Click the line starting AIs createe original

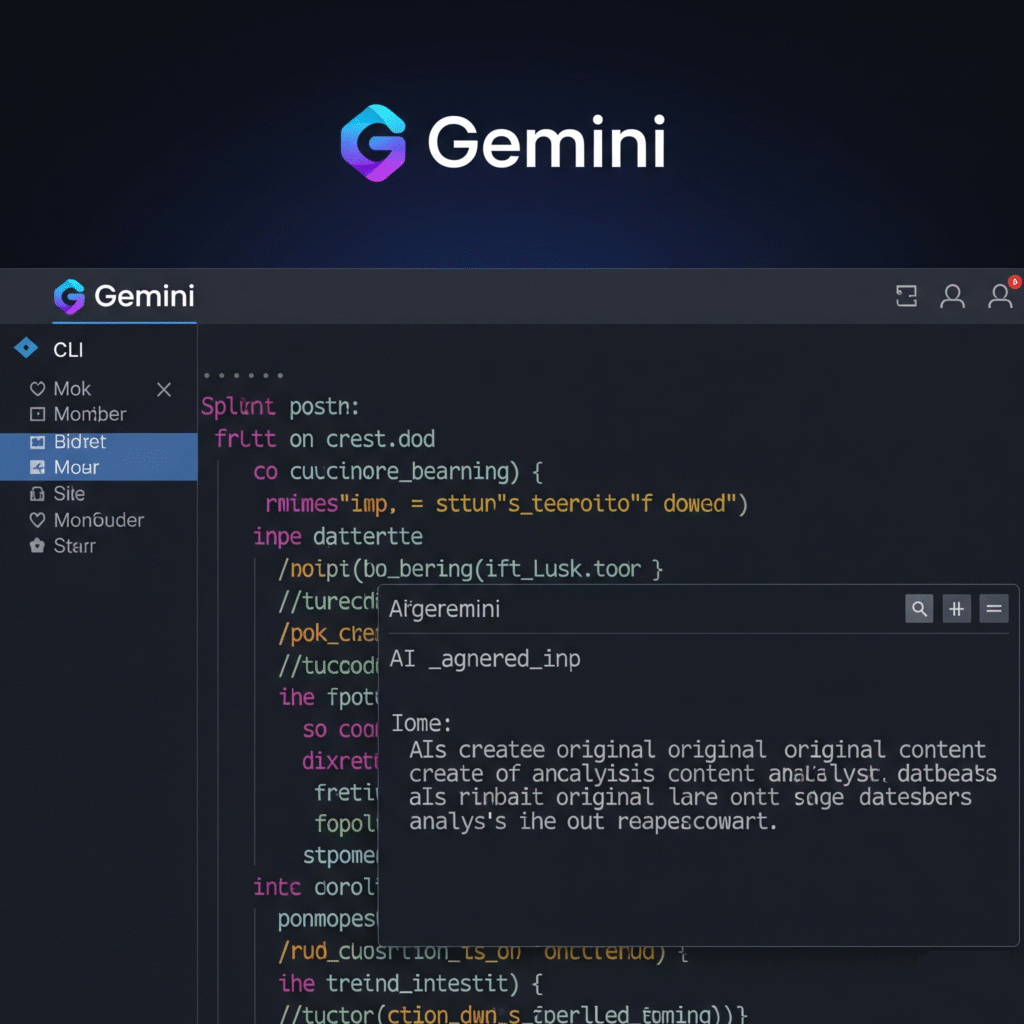coord(697,750)
